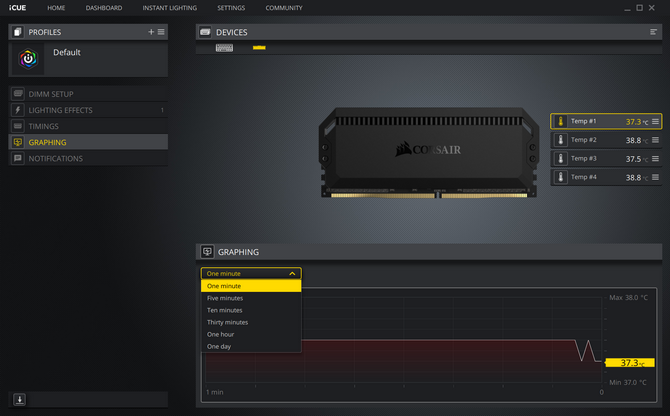Open the Temp #2 sensor menu icon
Viewport: 670px width, 416px height.
pos(655,140)
